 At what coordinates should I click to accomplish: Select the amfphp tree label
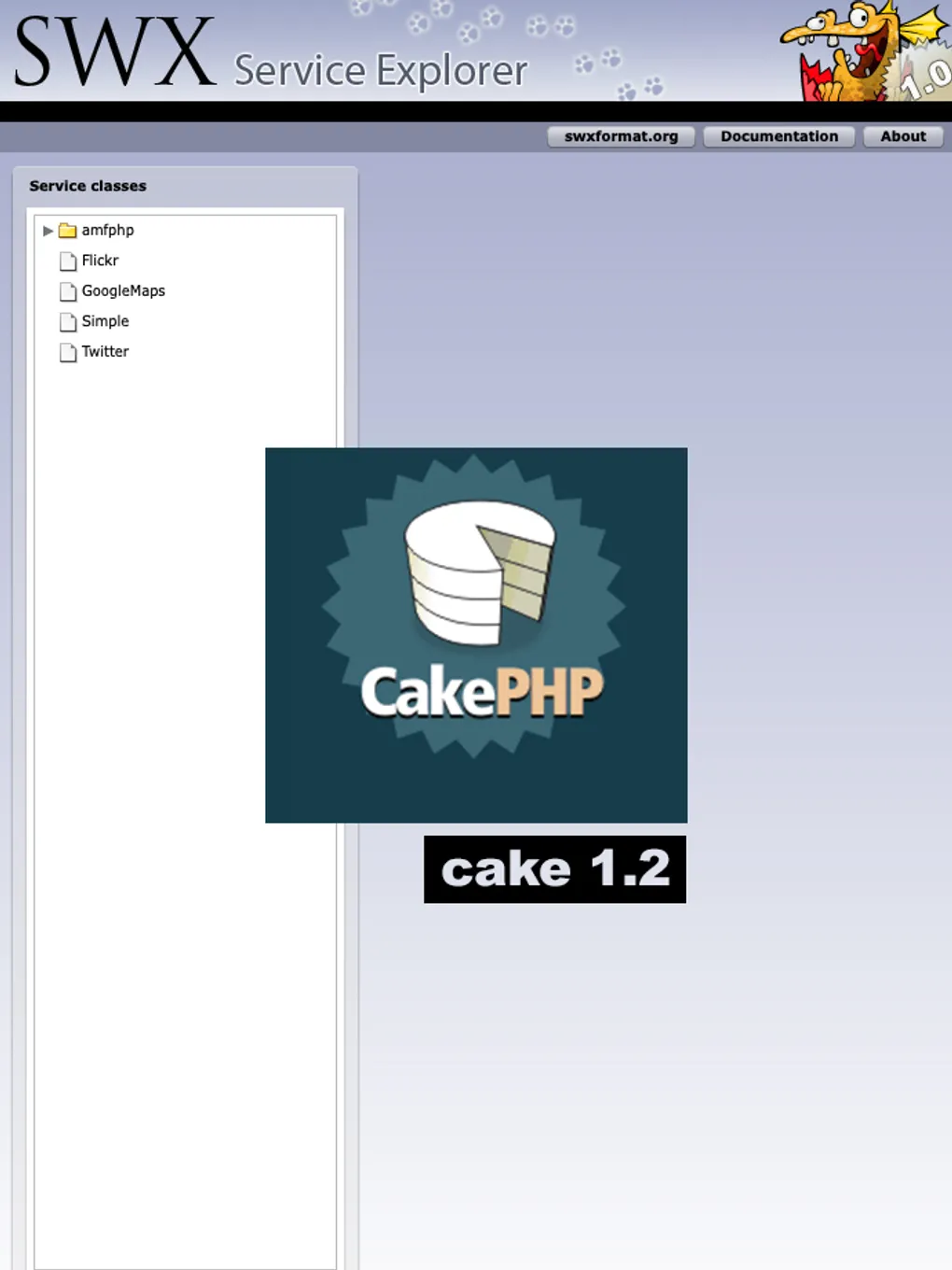[107, 230]
